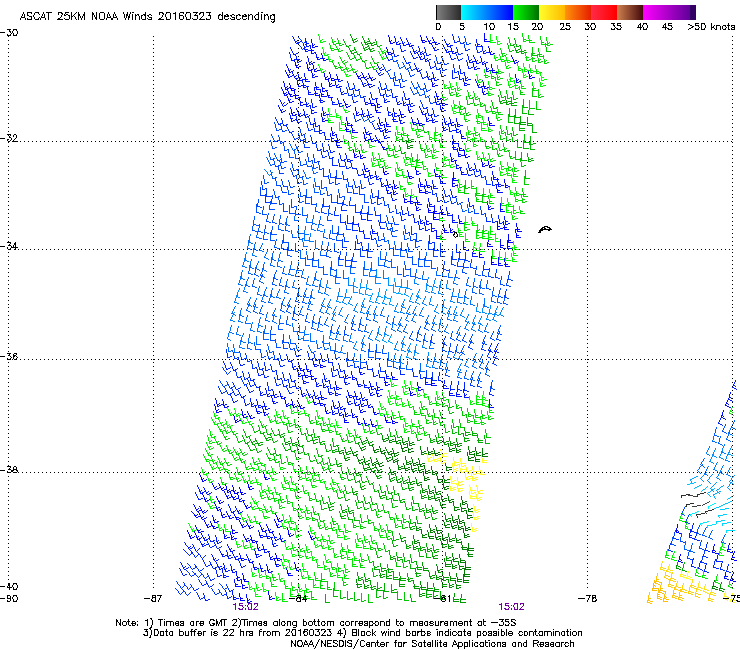This screenshot has width=740, height=650.
Task: Click the gray 0-5 knots color segment
Action: click(x=448, y=12)
